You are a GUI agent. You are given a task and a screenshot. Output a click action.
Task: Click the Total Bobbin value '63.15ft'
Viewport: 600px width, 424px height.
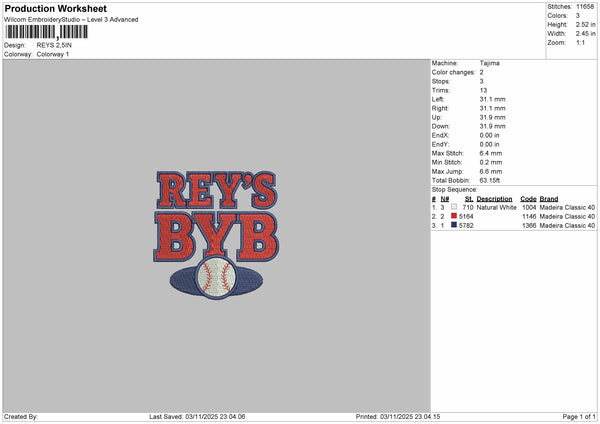click(490, 180)
